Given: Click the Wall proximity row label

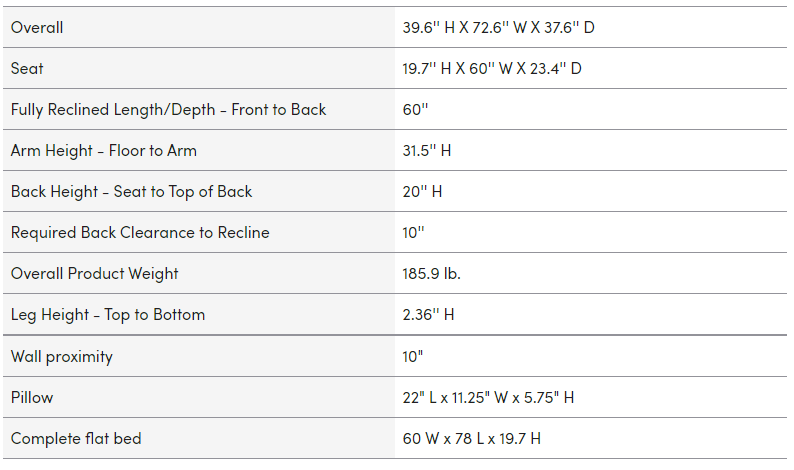Looking at the screenshot, I should click(62, 357).
